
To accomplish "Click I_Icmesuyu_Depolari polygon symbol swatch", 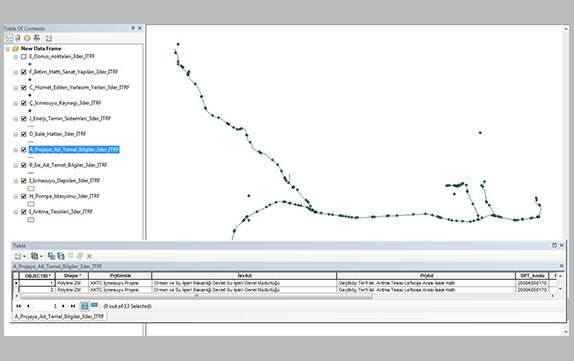I will [x=31, y=189].
